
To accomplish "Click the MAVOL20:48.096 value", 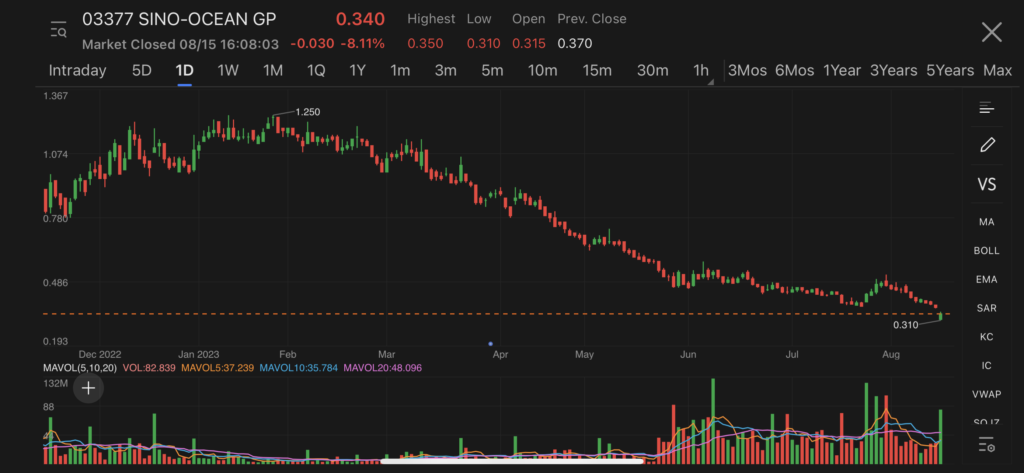I will point(383,368).
